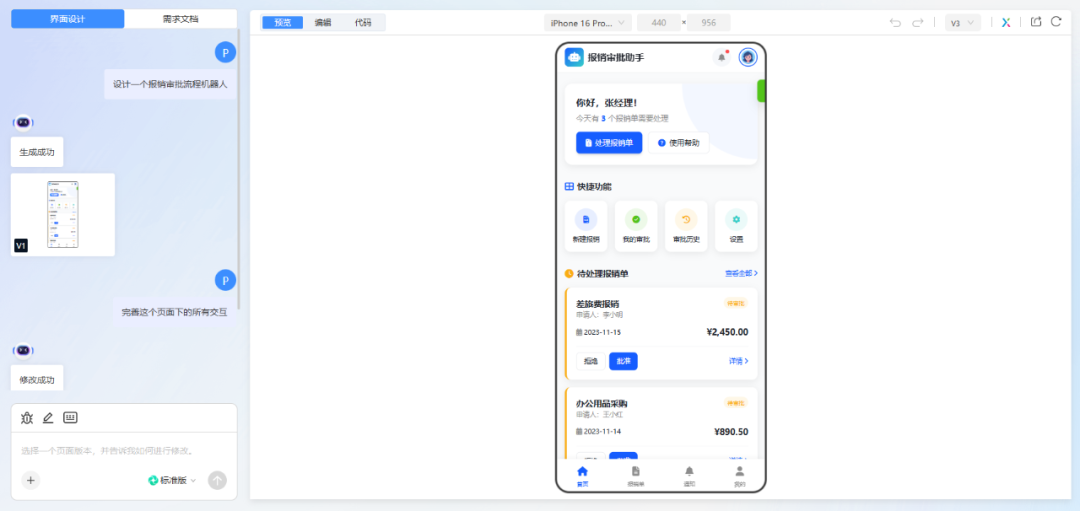Click the 查看全部 link
The height and width of the screenshot is (511, 1080).
(741, 273)
